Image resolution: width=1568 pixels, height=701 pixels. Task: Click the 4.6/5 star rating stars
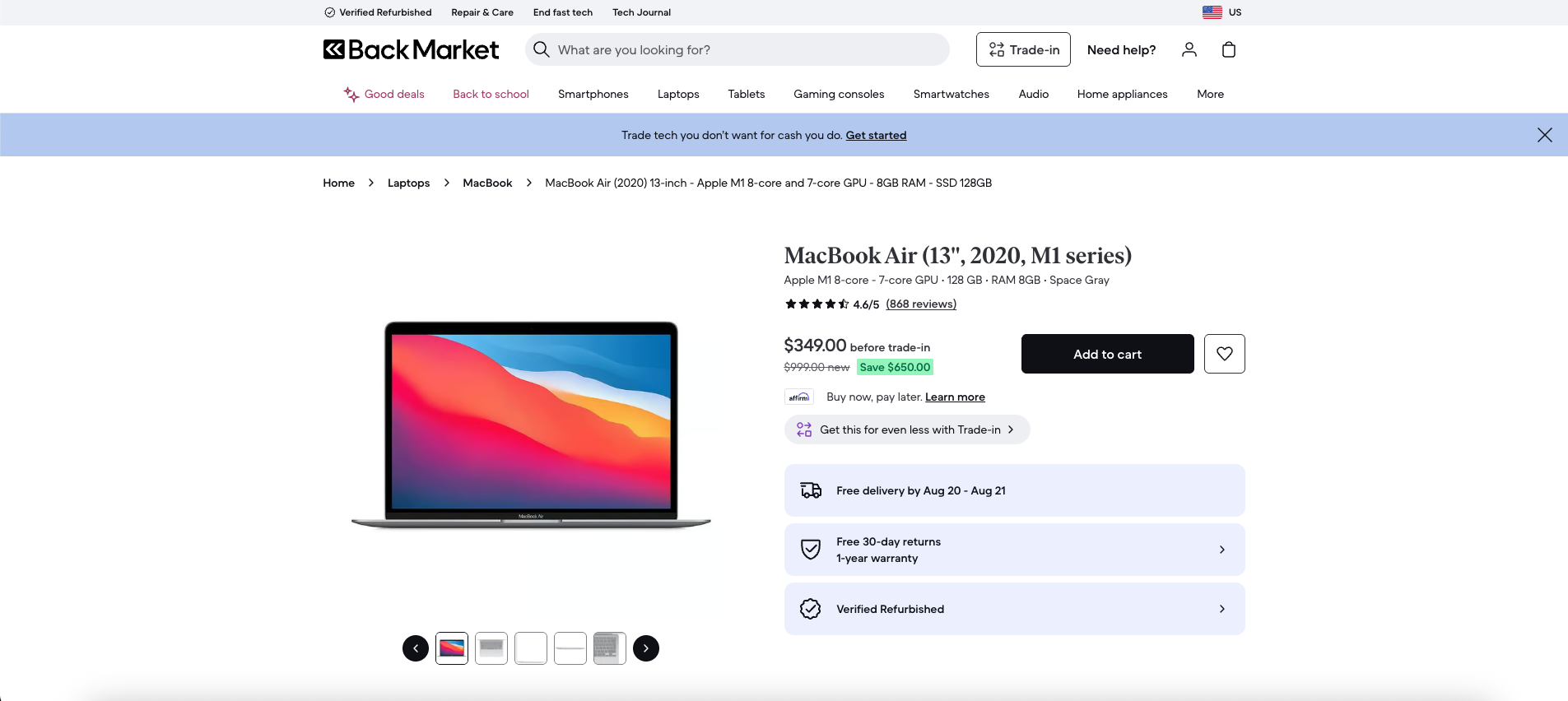(x=817, y=304)
